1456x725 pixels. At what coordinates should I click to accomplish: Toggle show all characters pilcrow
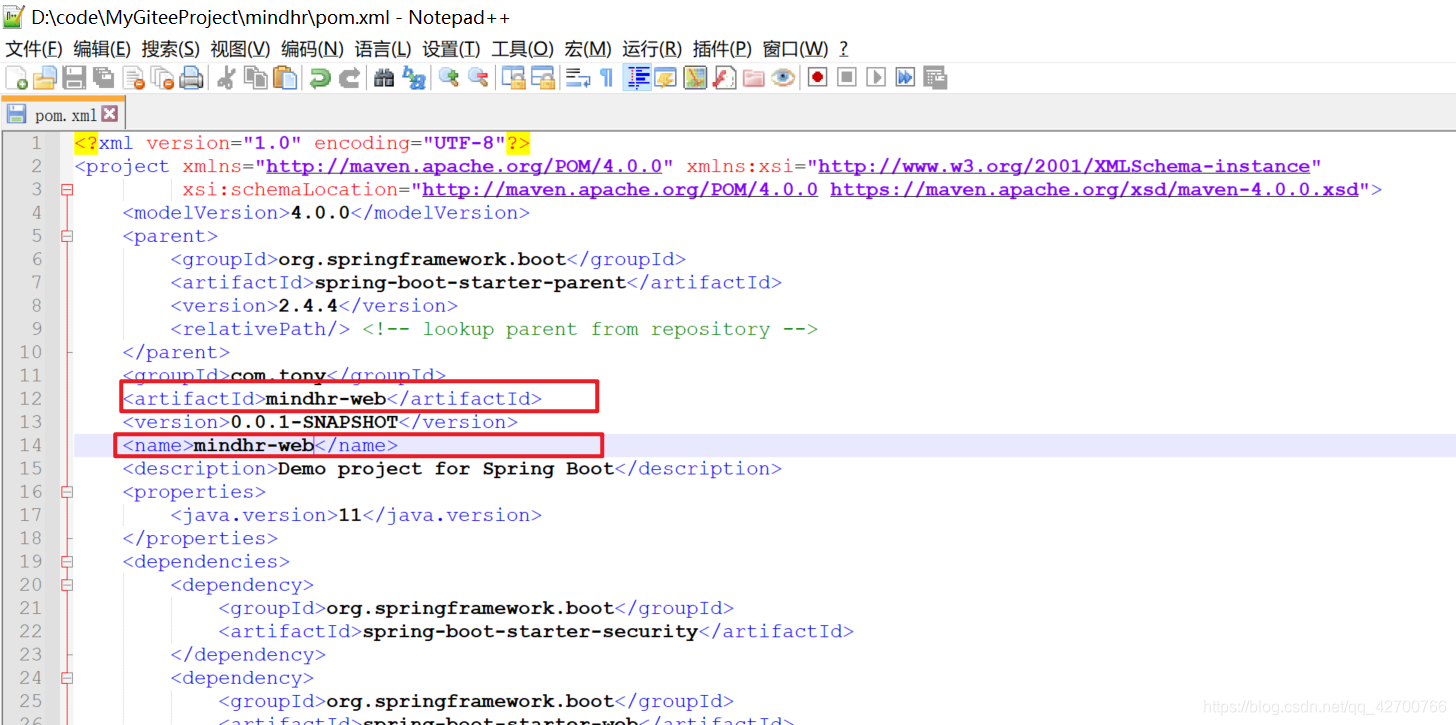point(606,78)
